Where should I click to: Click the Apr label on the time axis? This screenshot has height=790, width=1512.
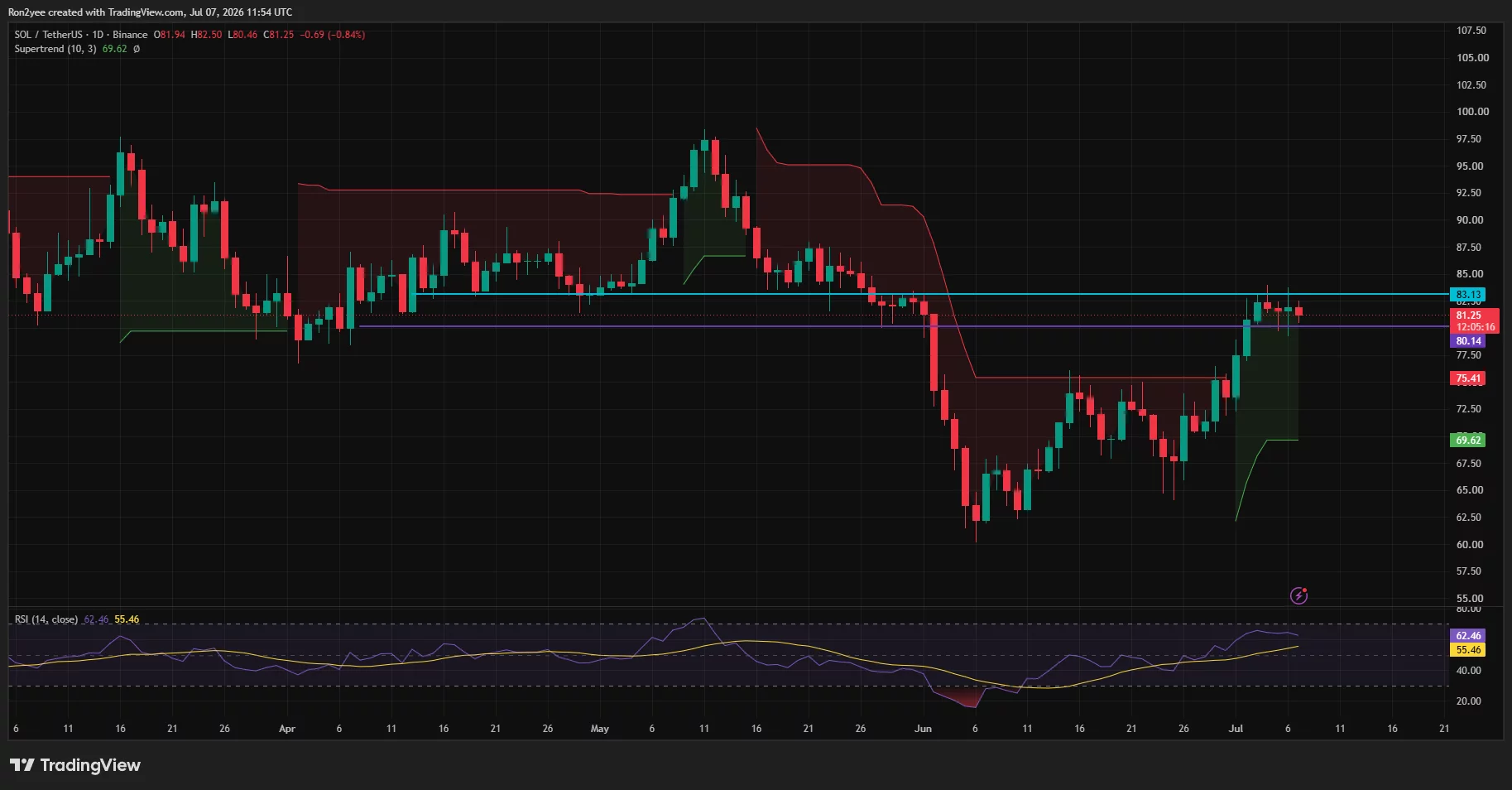click(x=287, y=729)
